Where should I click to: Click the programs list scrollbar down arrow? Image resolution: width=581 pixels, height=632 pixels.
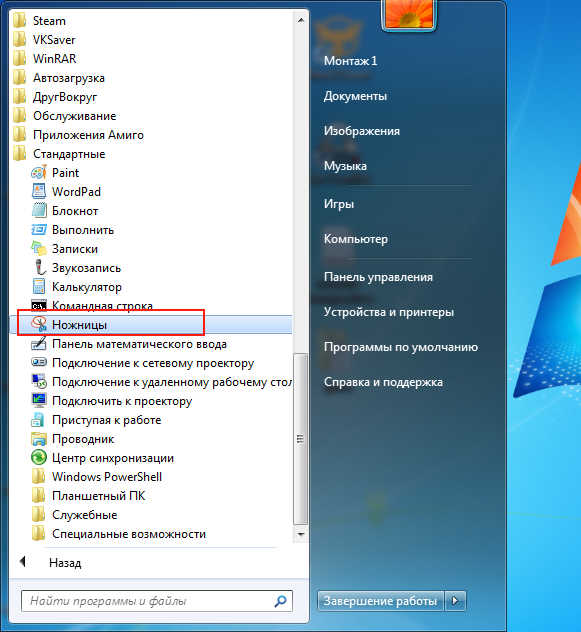tap(301, 534)
